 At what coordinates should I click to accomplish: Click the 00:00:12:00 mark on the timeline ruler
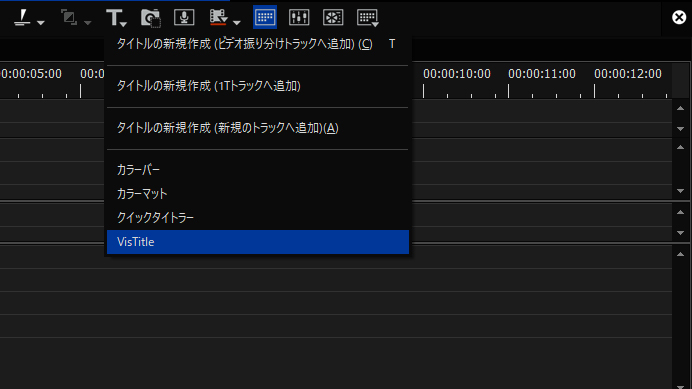[628, 74]
